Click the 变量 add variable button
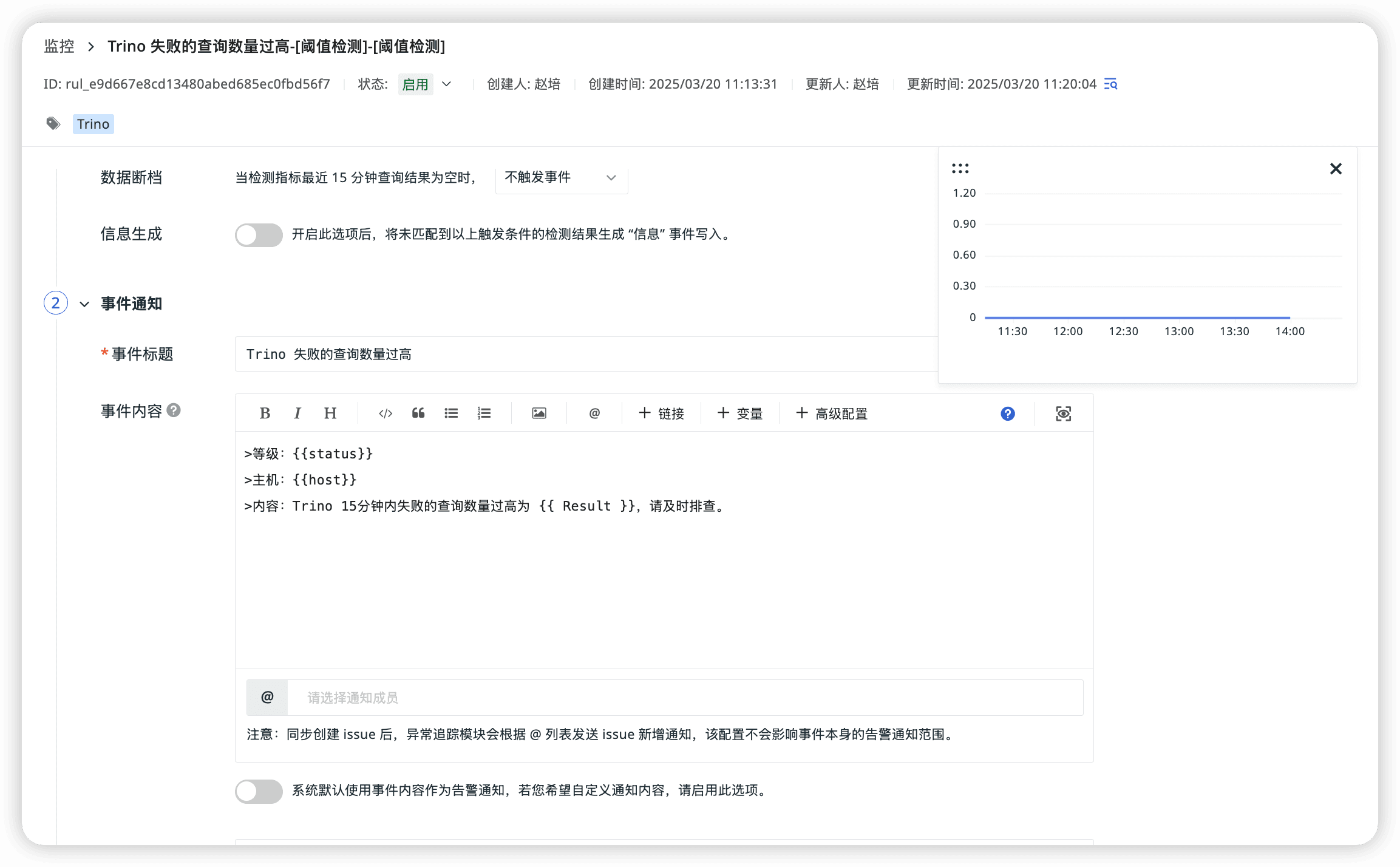Viewport: 1400px width, 867px height. 739,413
